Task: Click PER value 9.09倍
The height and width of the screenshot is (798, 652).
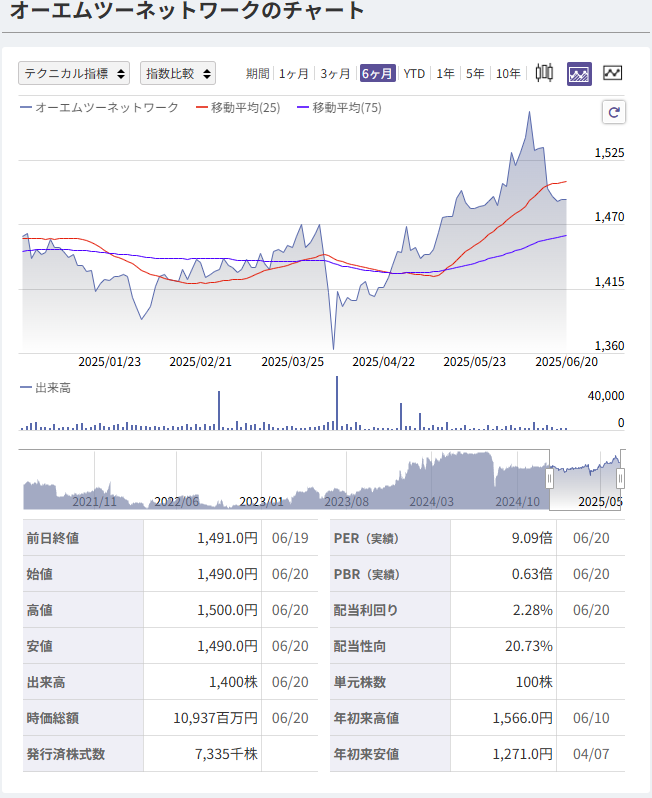Action: (x=532, y=538)
